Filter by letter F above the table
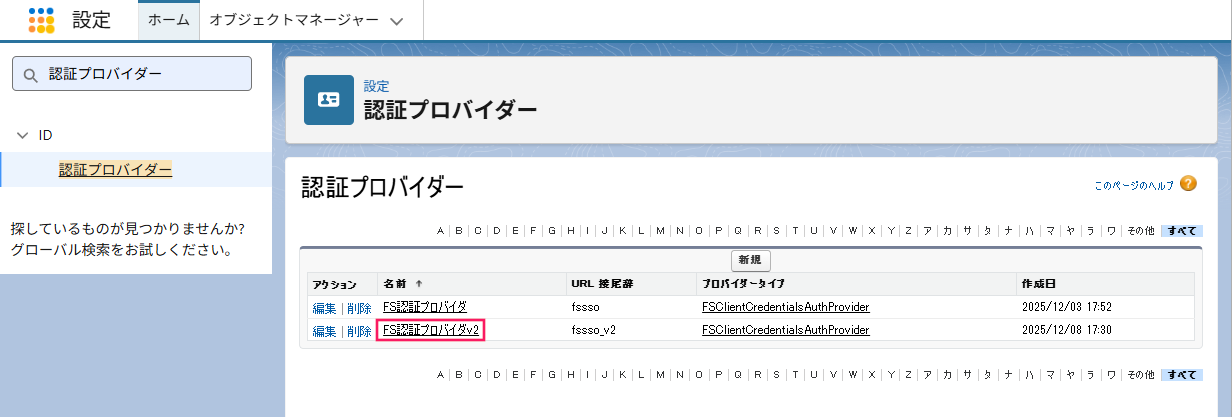Screen dimensions: 1232x417 (533, 231)
